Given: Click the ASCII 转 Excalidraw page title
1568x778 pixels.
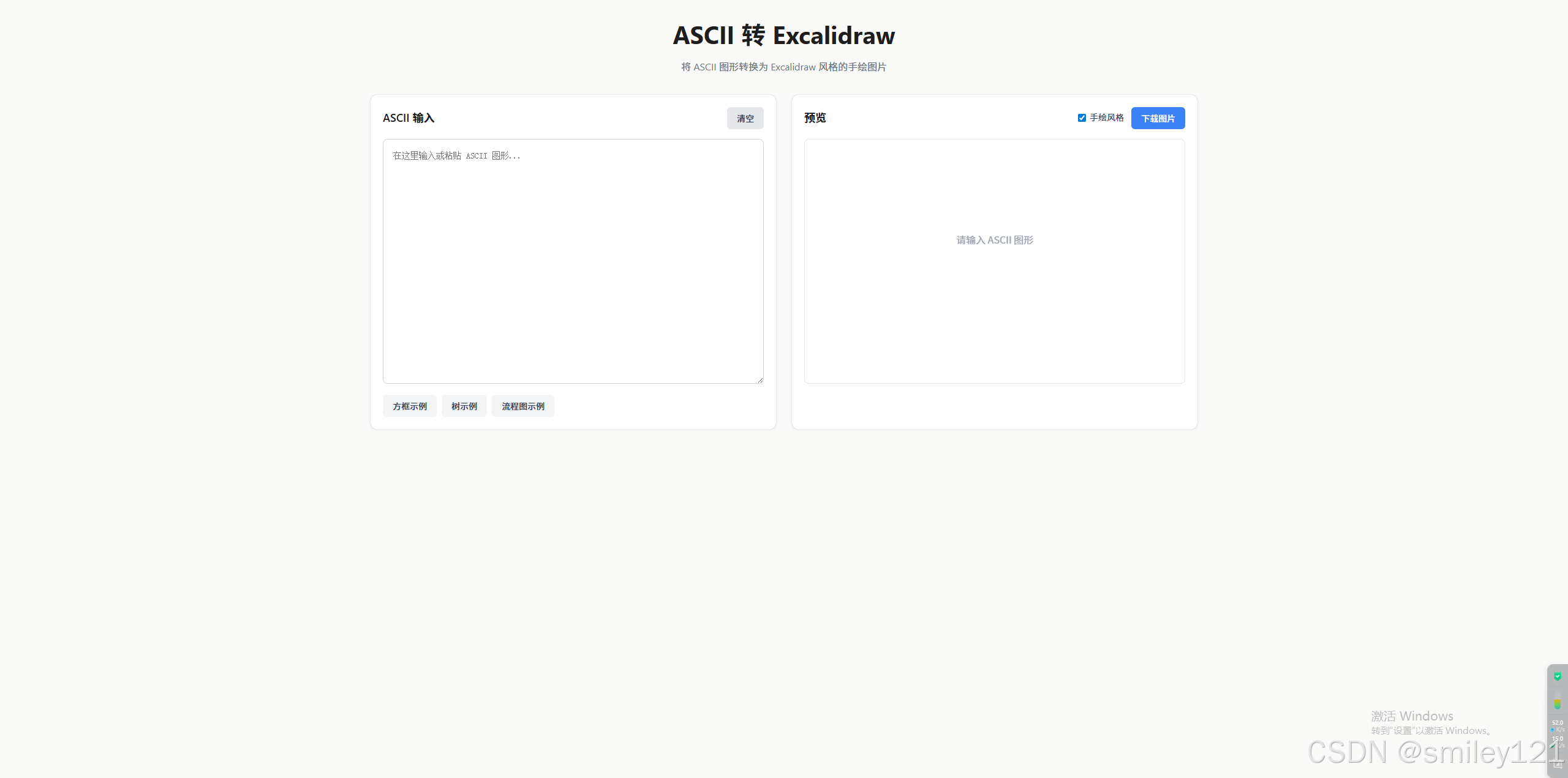Looking at the screenshot, I should click(783, 36).
